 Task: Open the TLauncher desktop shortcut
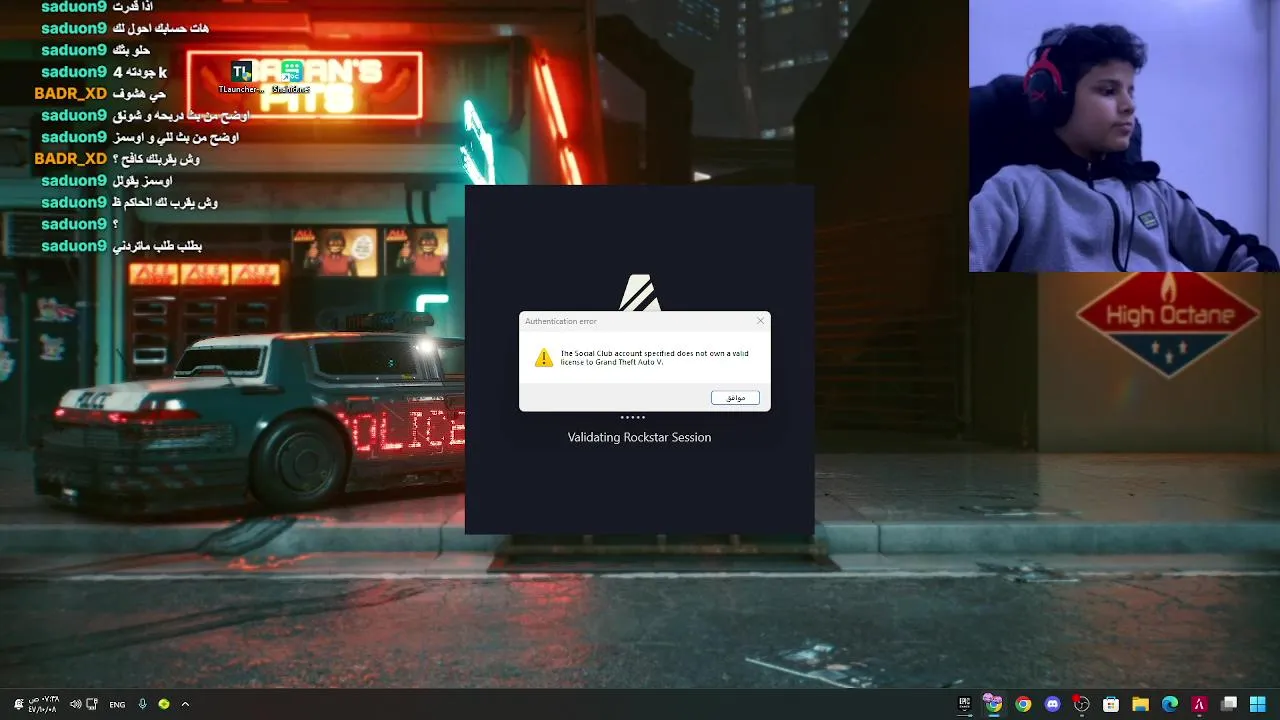[x=241, y=77]
